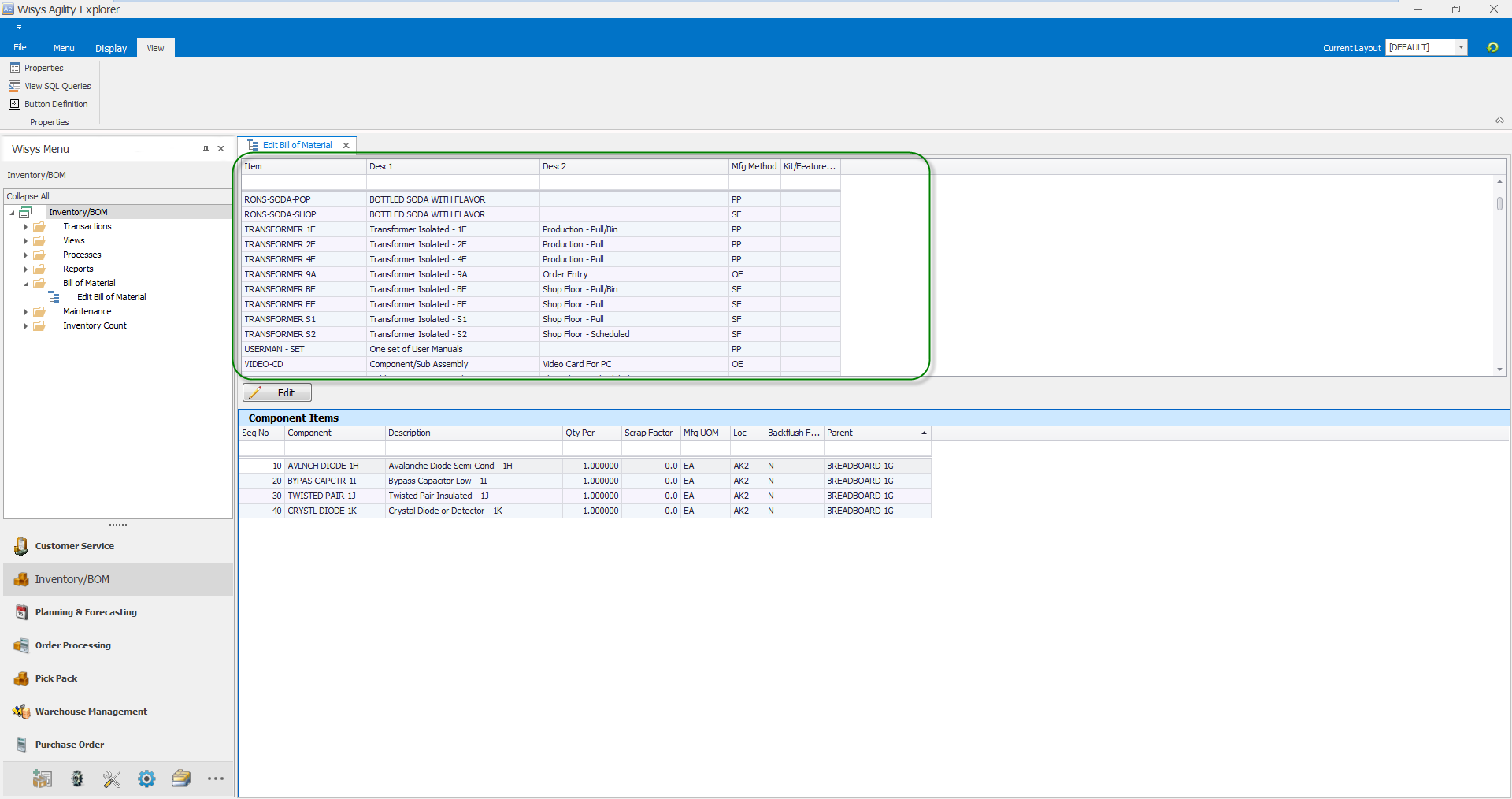The width and height of the screenshot is (1512, 799).
Task: Click the Purchase Order module icon
Action: click(21, 745)
